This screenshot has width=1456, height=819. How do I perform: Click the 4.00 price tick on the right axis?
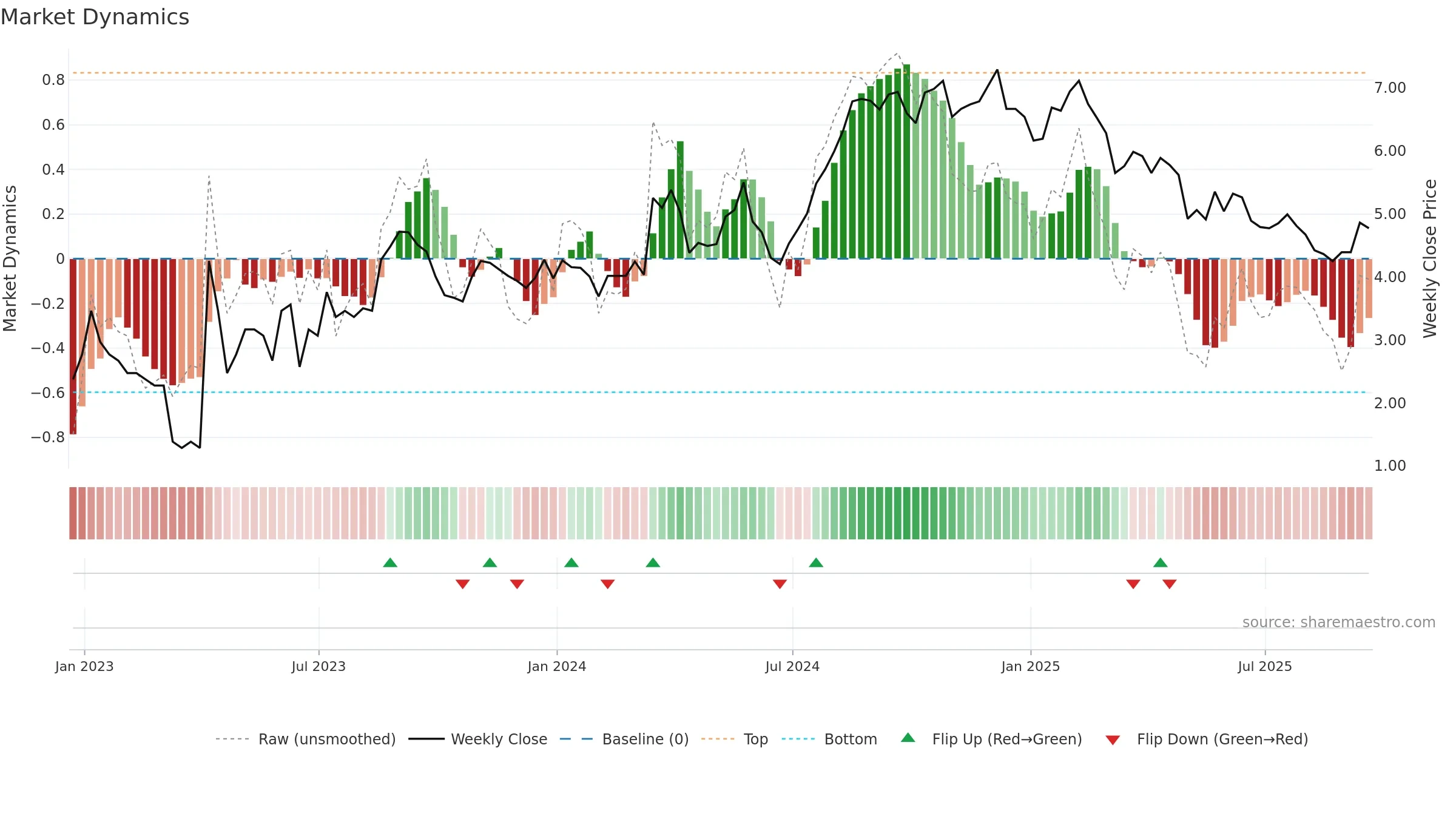[x=1390, y=277]
